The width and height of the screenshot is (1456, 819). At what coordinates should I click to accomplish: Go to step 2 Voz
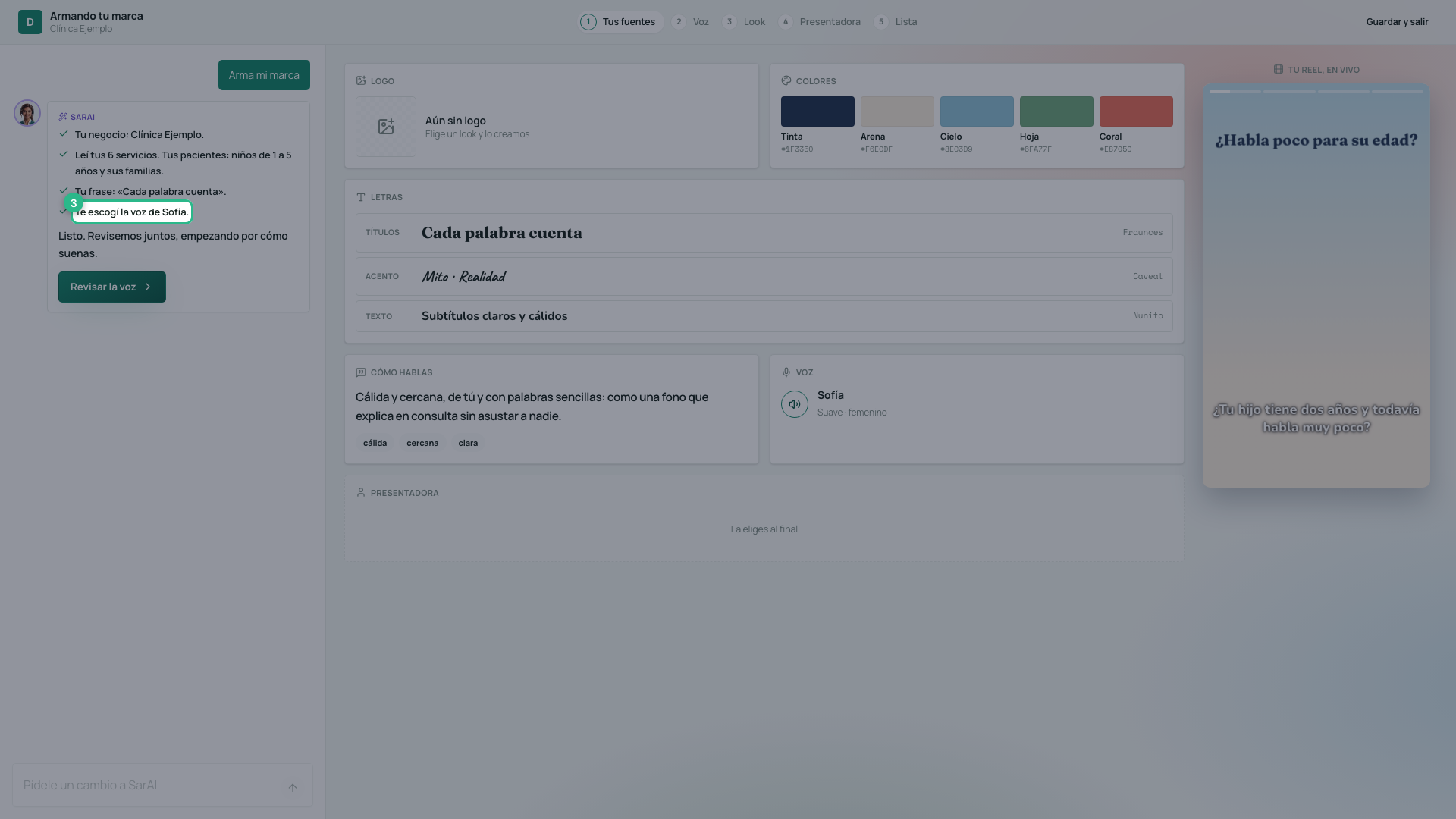click(690, 22)
